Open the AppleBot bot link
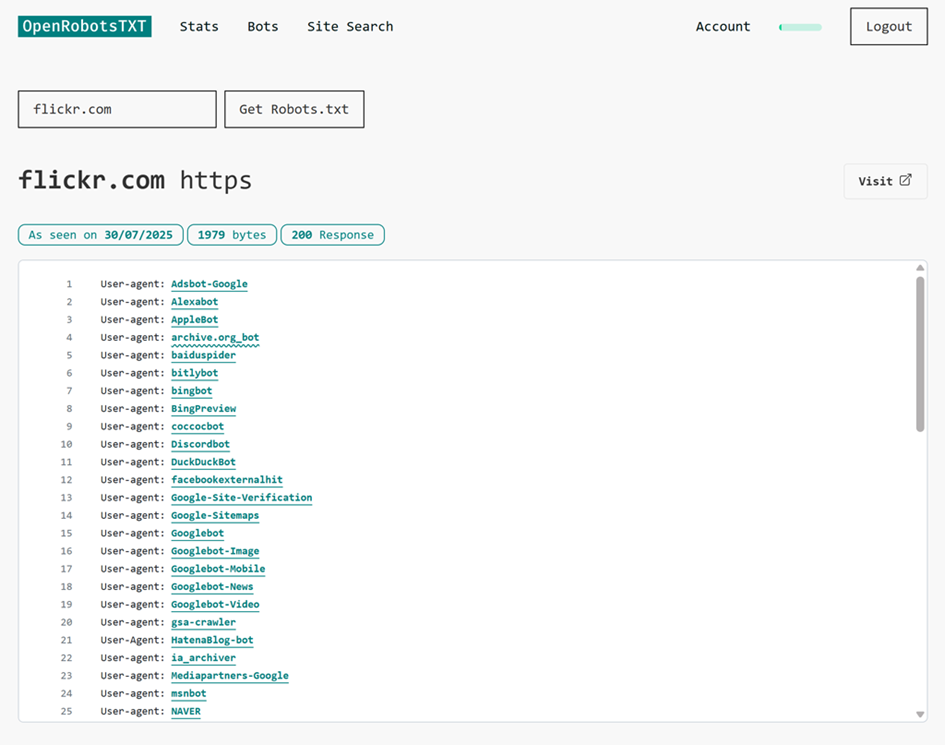Screen dimensions: 945x745 (195, 319)
